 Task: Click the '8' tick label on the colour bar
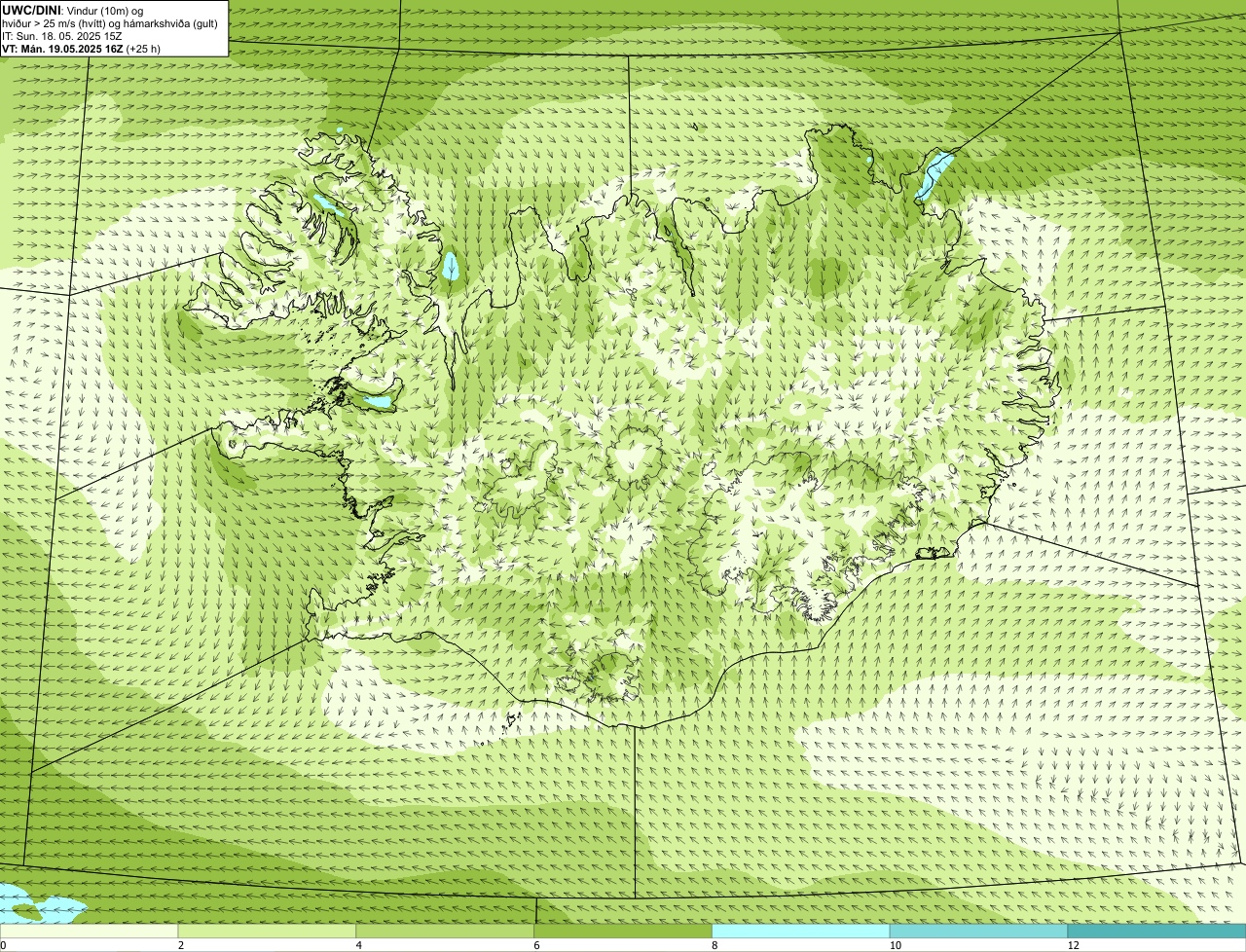tap(715, 945)
